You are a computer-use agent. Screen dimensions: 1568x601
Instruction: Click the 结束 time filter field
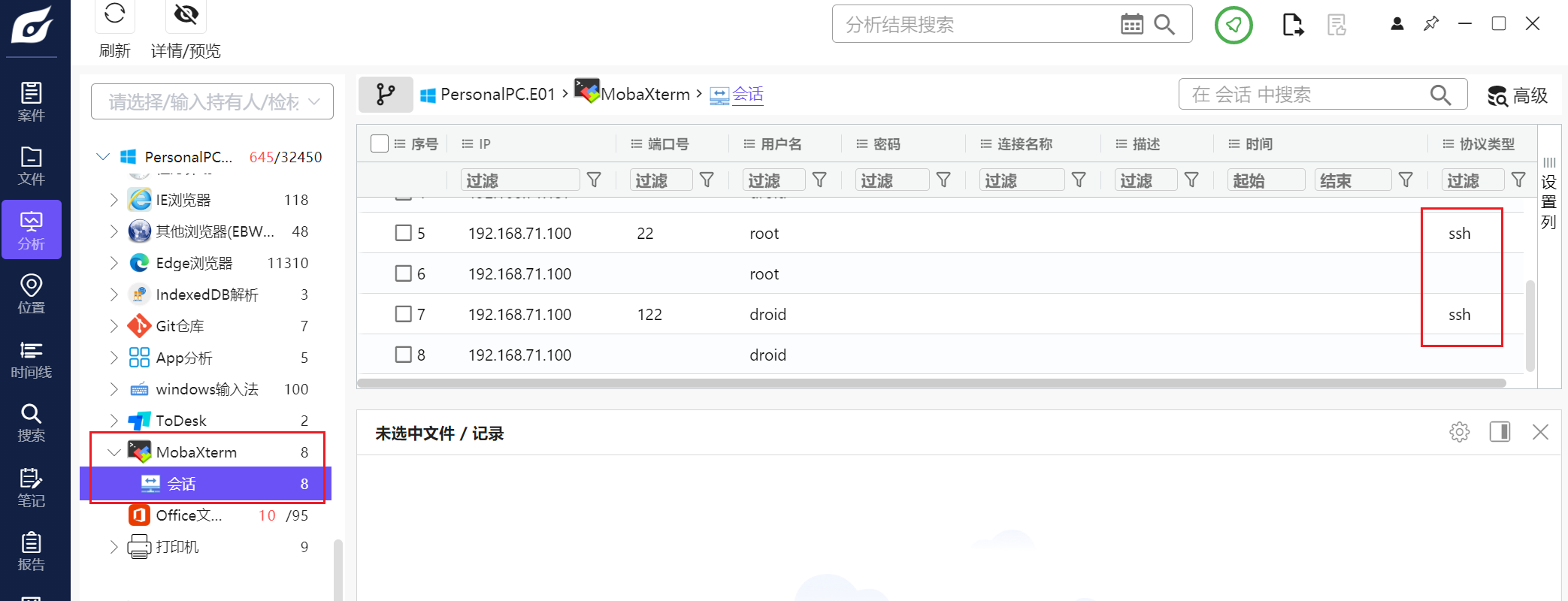[1353, 180]
